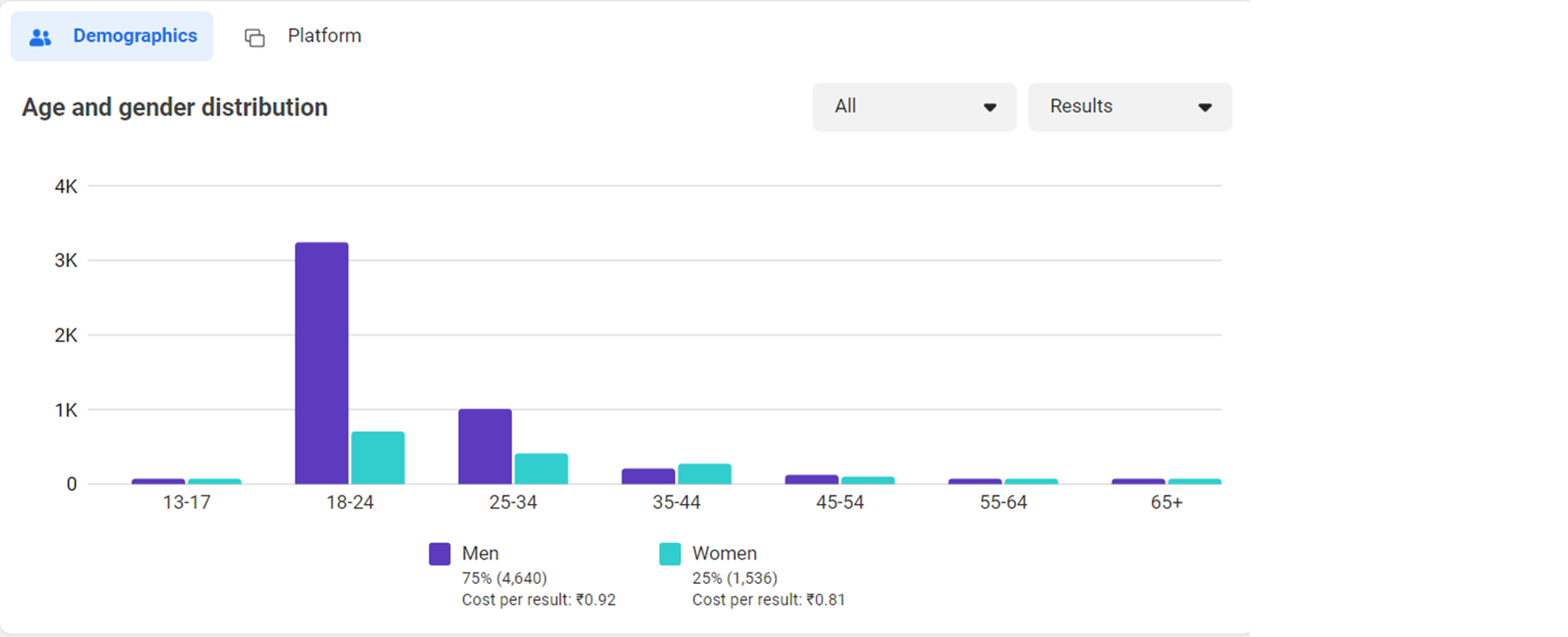Viewport: 1568px width, 637px height.
Task: Click the Platform devices icon
Action: point(255,38)
